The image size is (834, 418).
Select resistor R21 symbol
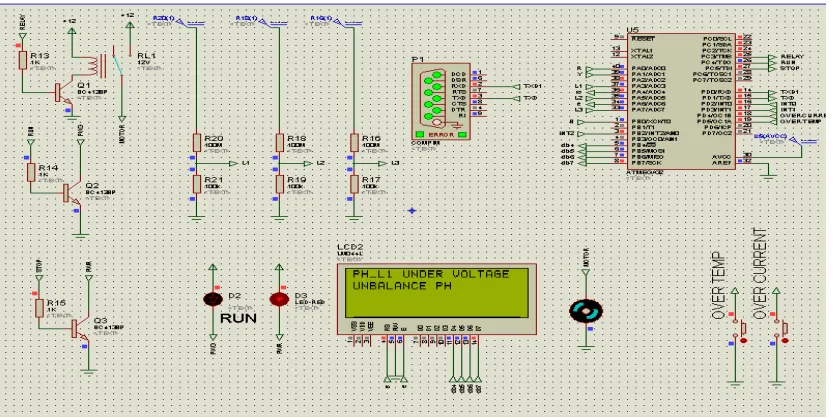[196, 184]
